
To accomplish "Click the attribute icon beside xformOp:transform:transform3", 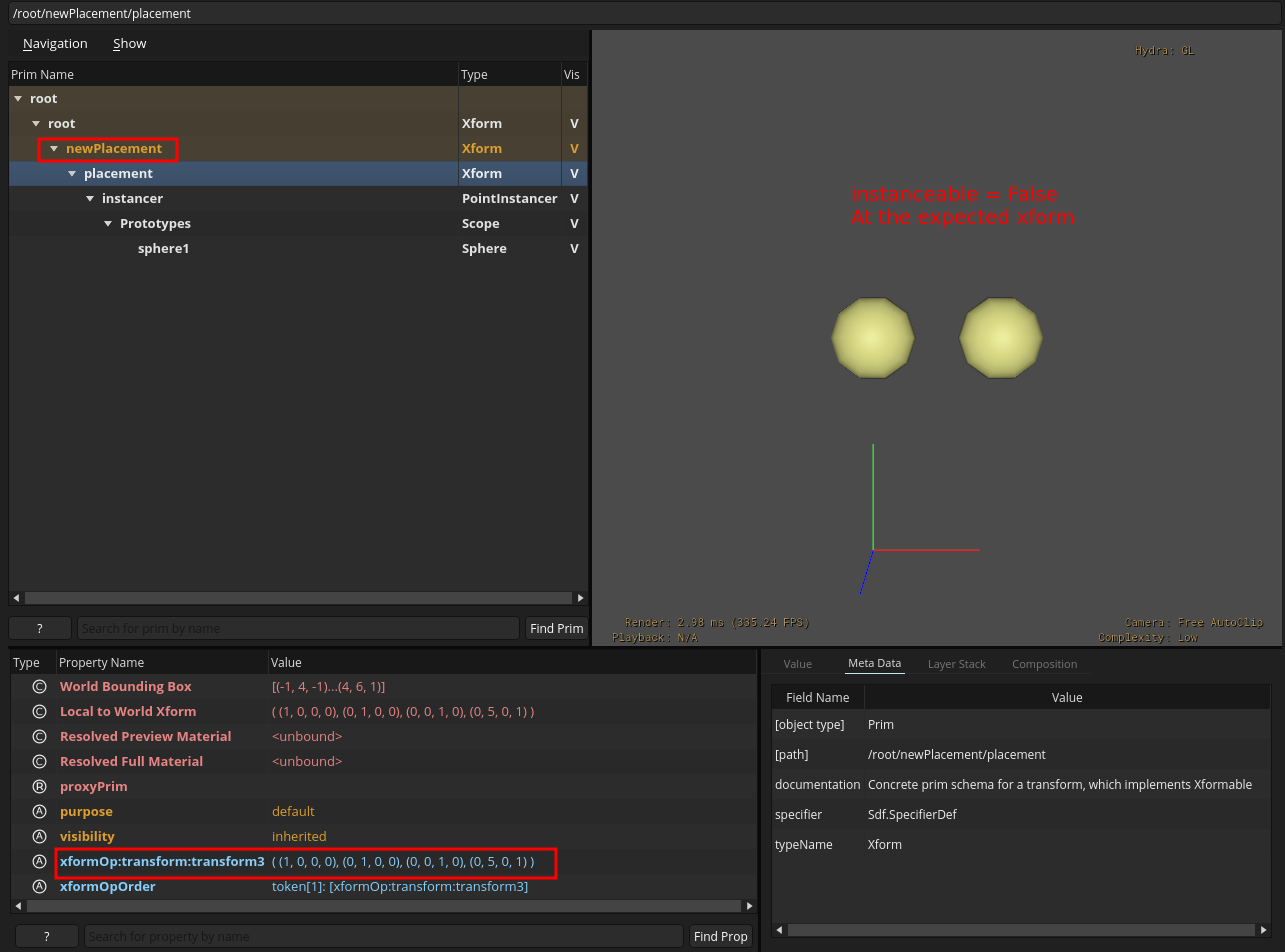I will pos(40,862).
